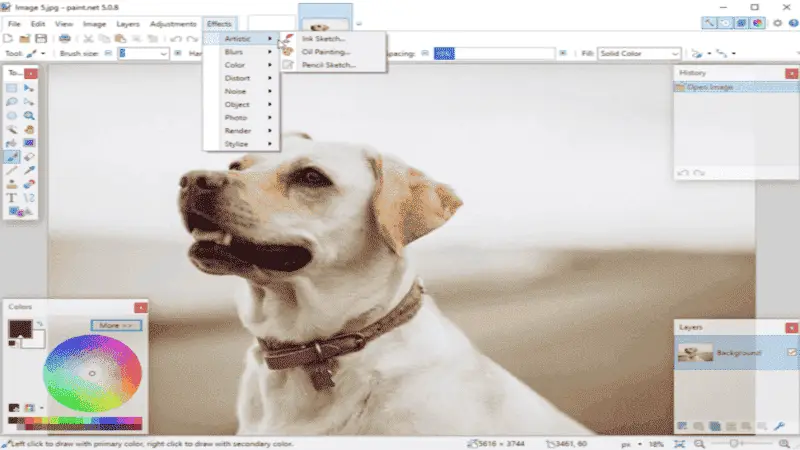Click the Print toolbar icon

click(64, 38)
